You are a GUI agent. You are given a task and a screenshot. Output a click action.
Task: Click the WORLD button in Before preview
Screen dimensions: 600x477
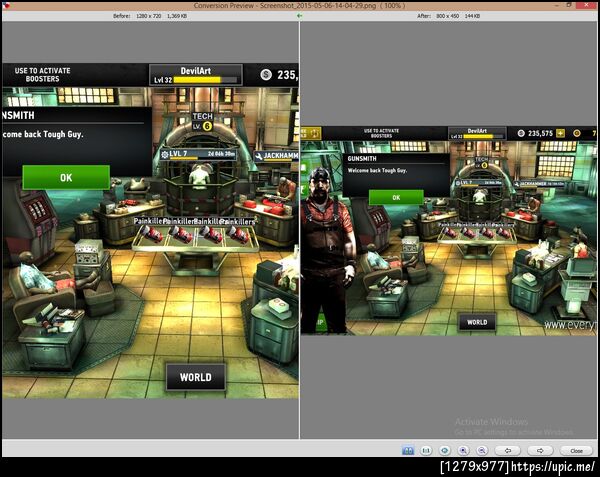click(196, 377)
